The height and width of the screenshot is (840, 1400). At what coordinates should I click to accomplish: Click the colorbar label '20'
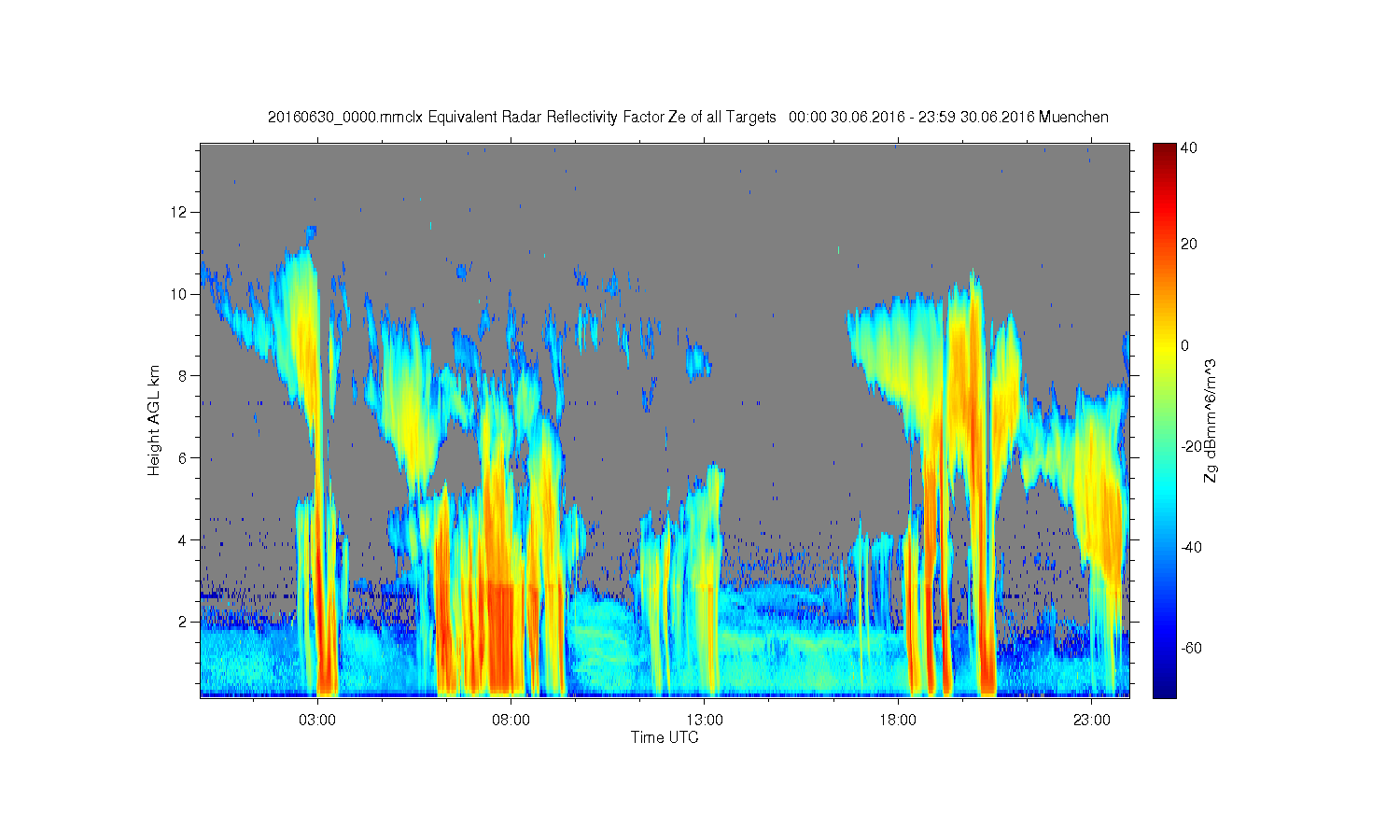click(1189, 245)
